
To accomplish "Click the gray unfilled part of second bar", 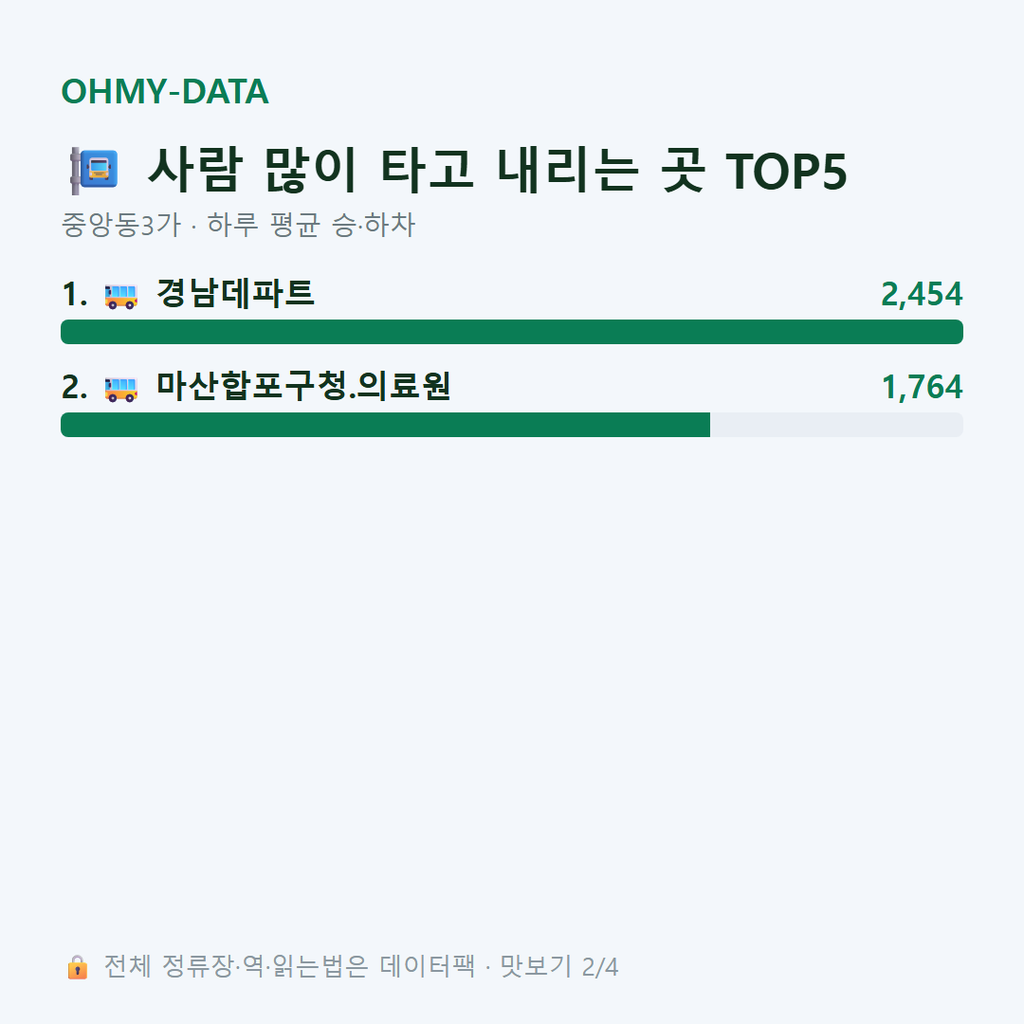I will [x=837, y=424].
